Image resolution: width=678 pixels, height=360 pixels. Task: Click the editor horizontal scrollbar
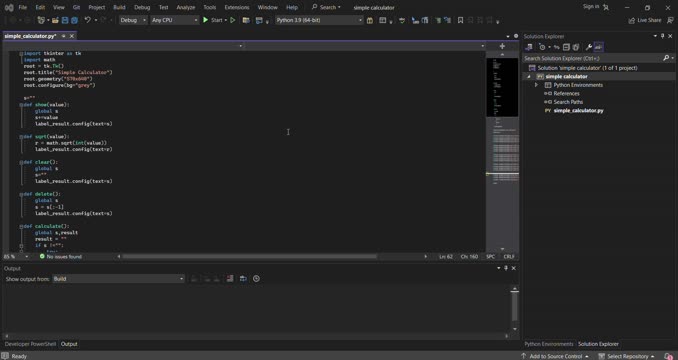(249, 257)
